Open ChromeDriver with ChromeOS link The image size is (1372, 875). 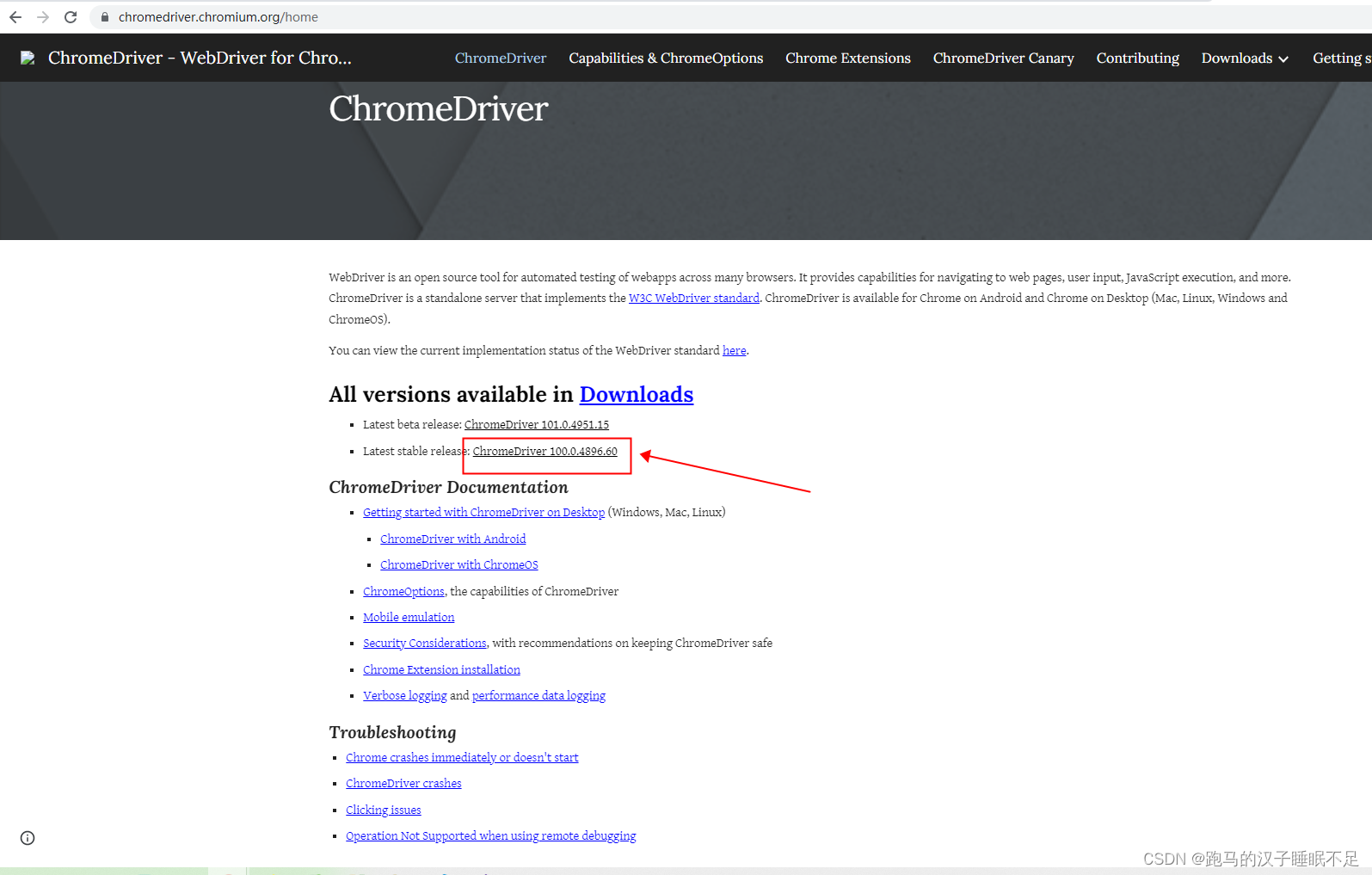click(x=459, y=565)
